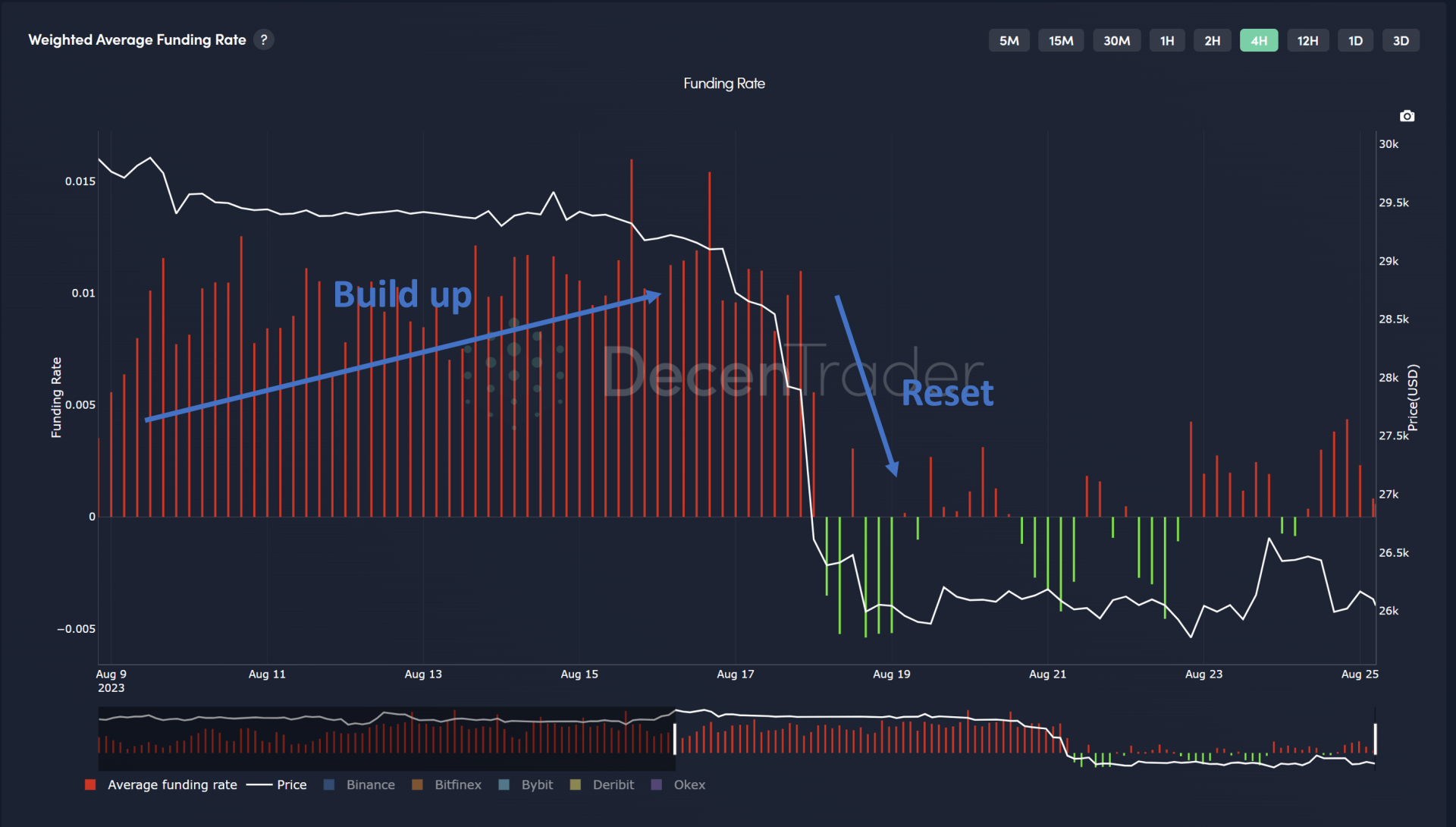Image resolution: width=1456 pixels, height=827 pixels.
Task: Toggle the Average funding rate legend swatch
Action: coord(90,785)
